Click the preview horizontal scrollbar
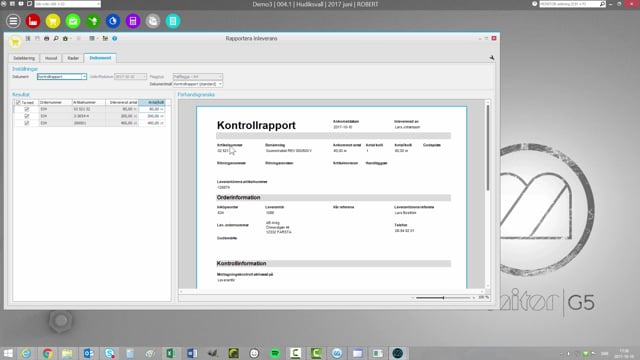Viewport: 640px width, 360px height. [331, 291]
